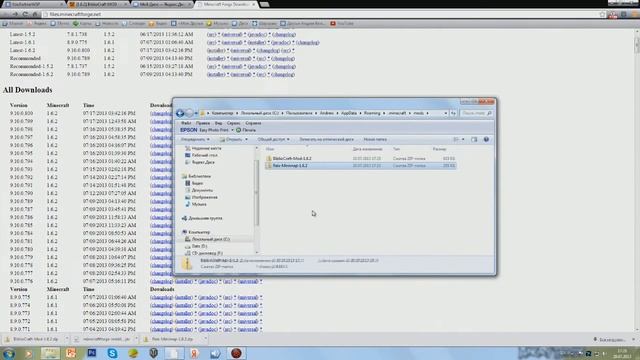Image resolution: width=640 pixels, height=360 pixels.
Task: Select Локальный диск (C:) in the tree
Action: (x=208, y=239)
